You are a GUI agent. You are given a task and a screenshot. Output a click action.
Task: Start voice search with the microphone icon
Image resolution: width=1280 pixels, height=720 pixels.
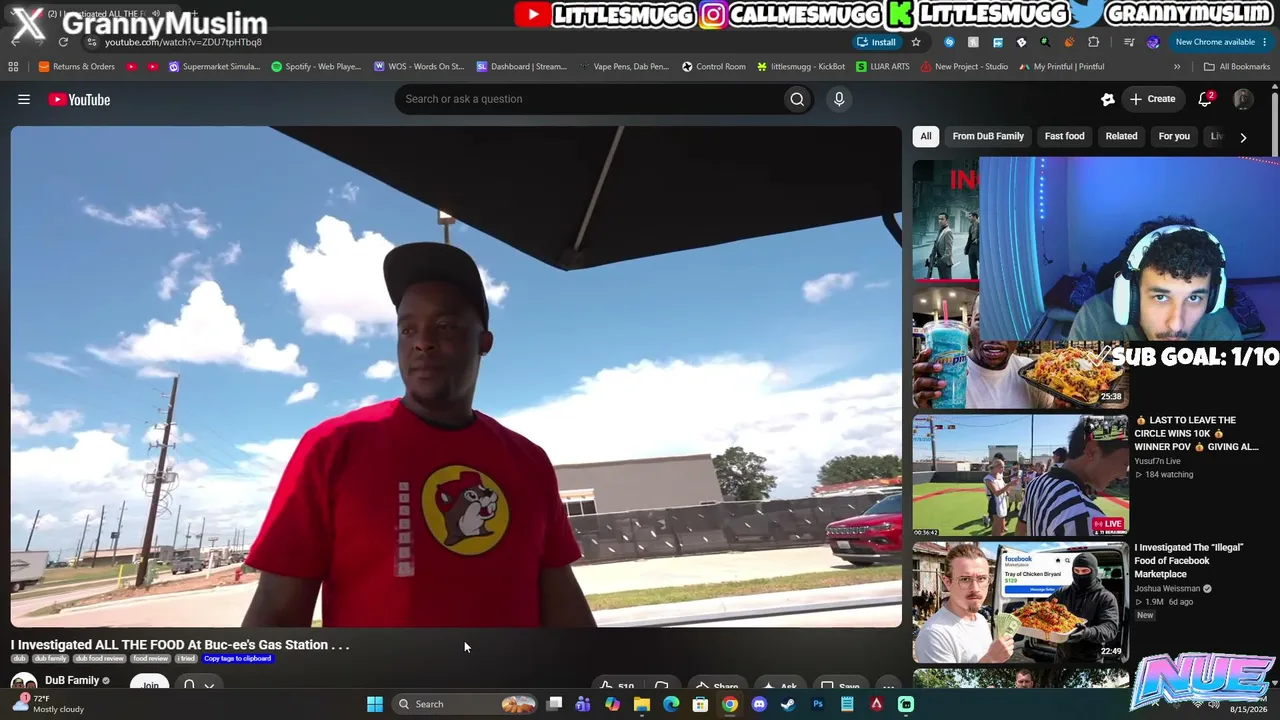(x=839, y=99)
